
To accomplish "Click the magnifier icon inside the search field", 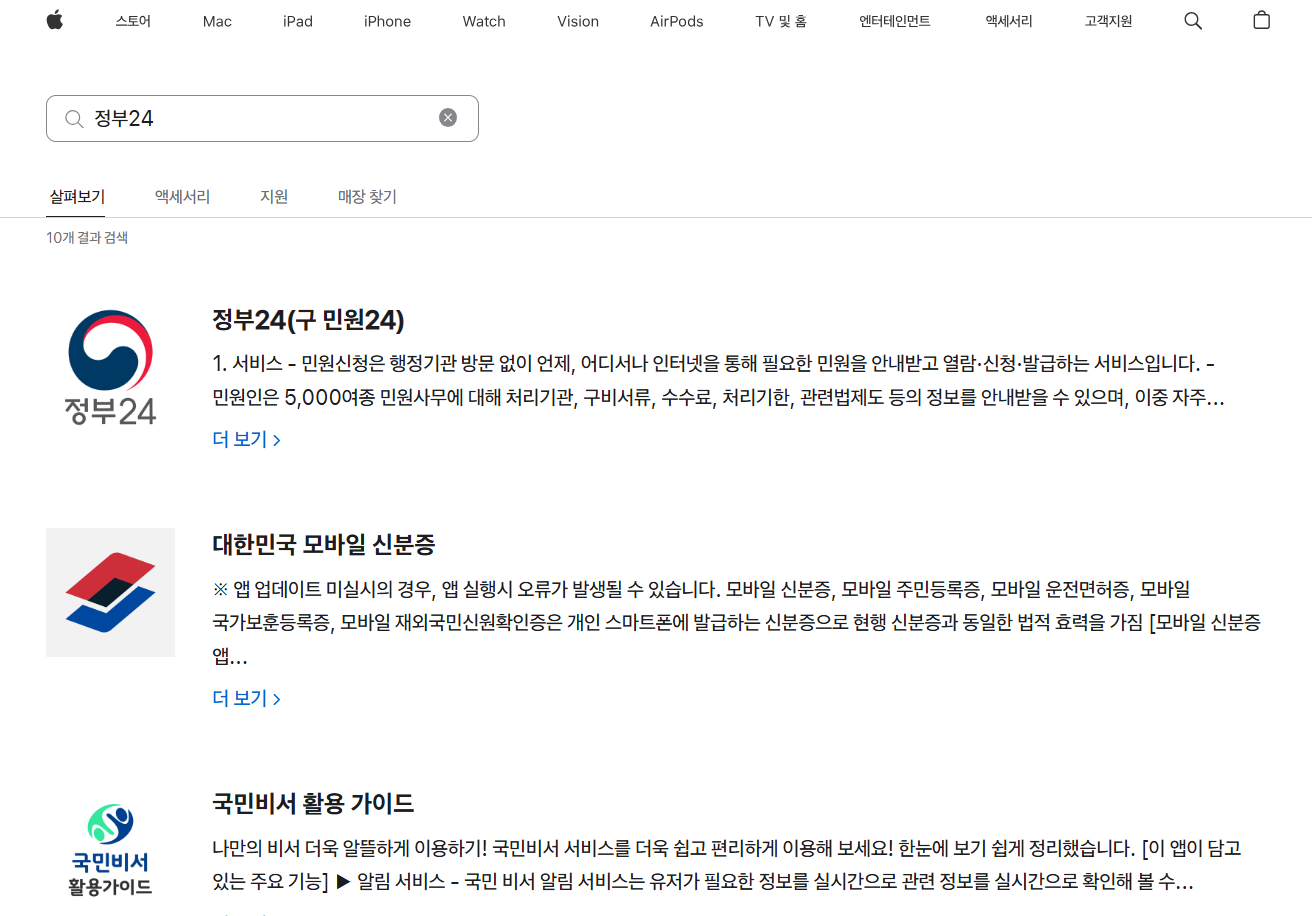I will point(74,117).
